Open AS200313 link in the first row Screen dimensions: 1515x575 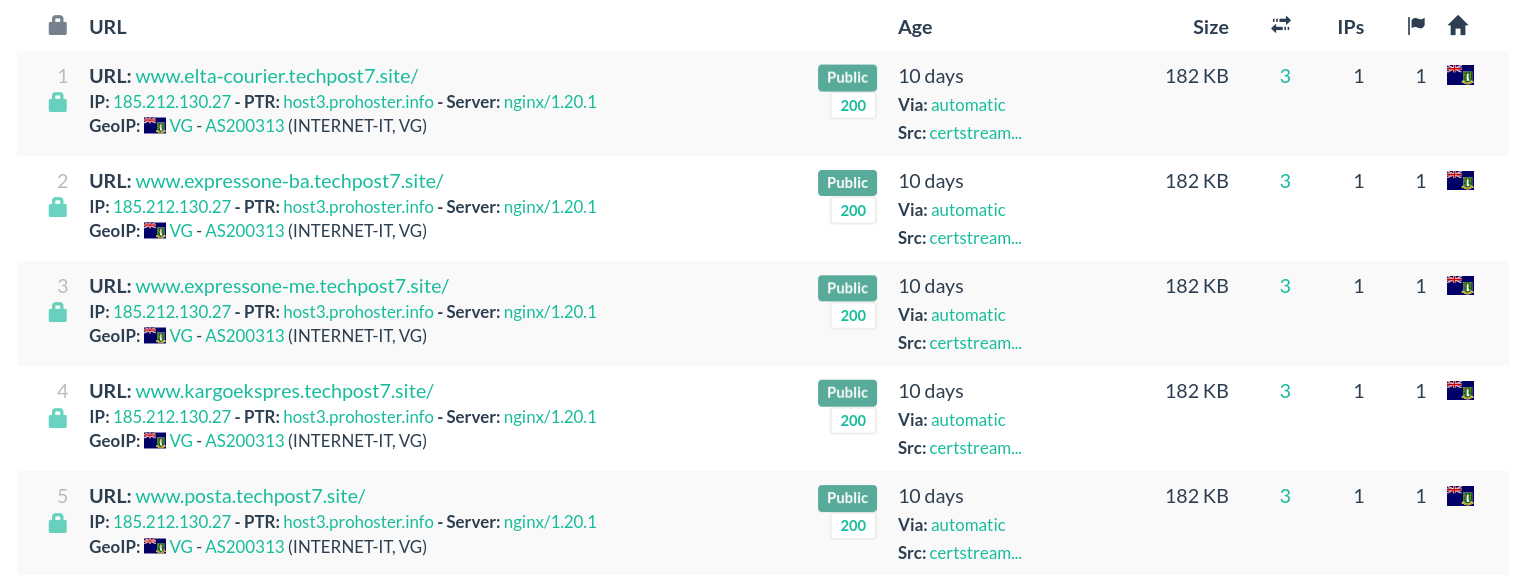click(x=245, y=126)
